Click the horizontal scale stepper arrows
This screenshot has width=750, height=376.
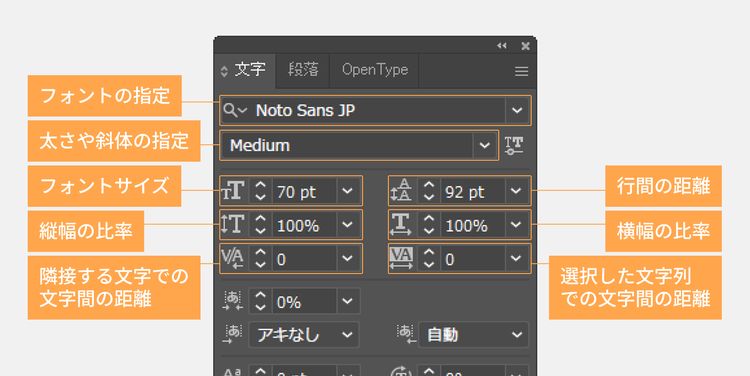point(429,225)
